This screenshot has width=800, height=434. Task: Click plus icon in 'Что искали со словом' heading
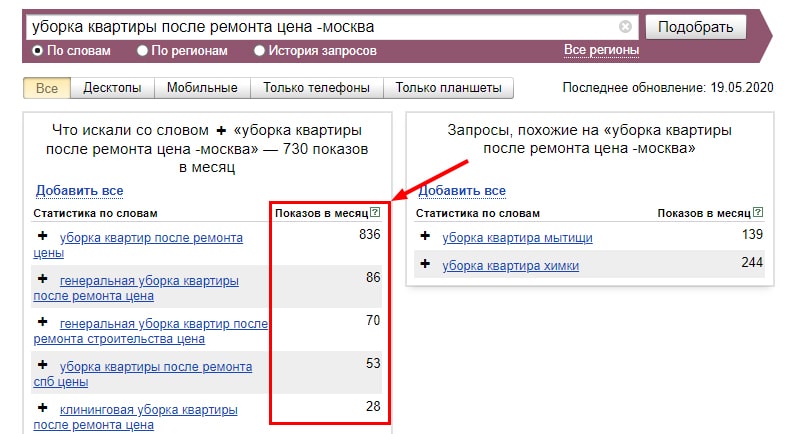click(x=221, y=131)
